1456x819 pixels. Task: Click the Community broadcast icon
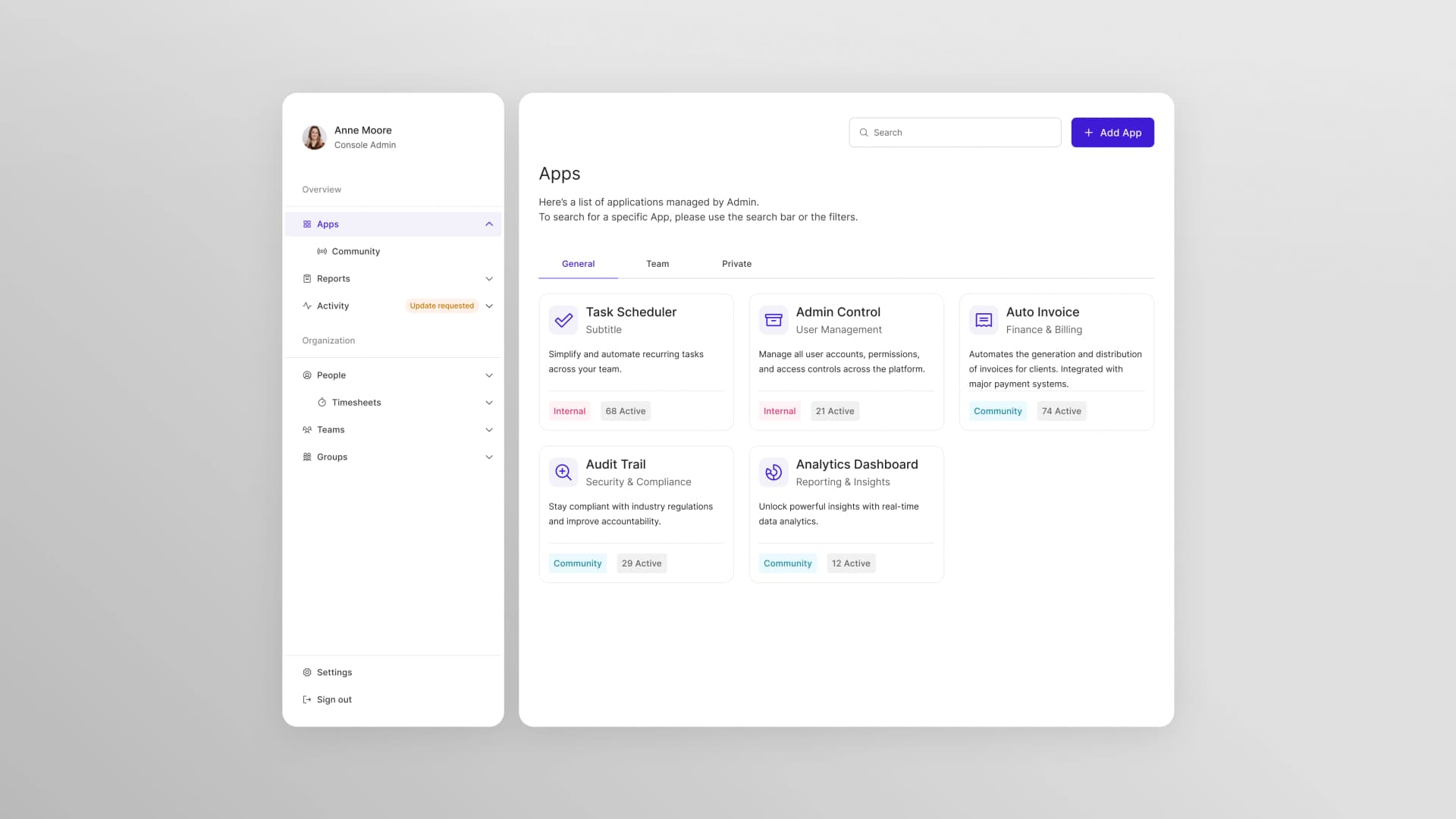pos(322,252)
